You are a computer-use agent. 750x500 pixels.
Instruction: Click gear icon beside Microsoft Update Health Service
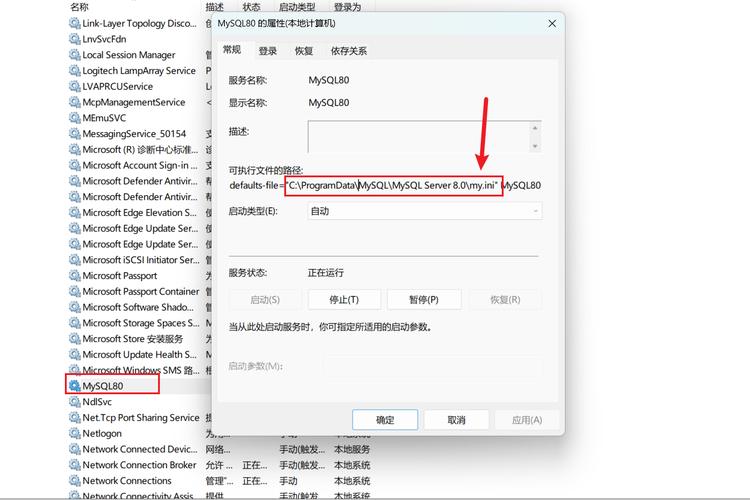pyautogui.click(x=75, y=355)
